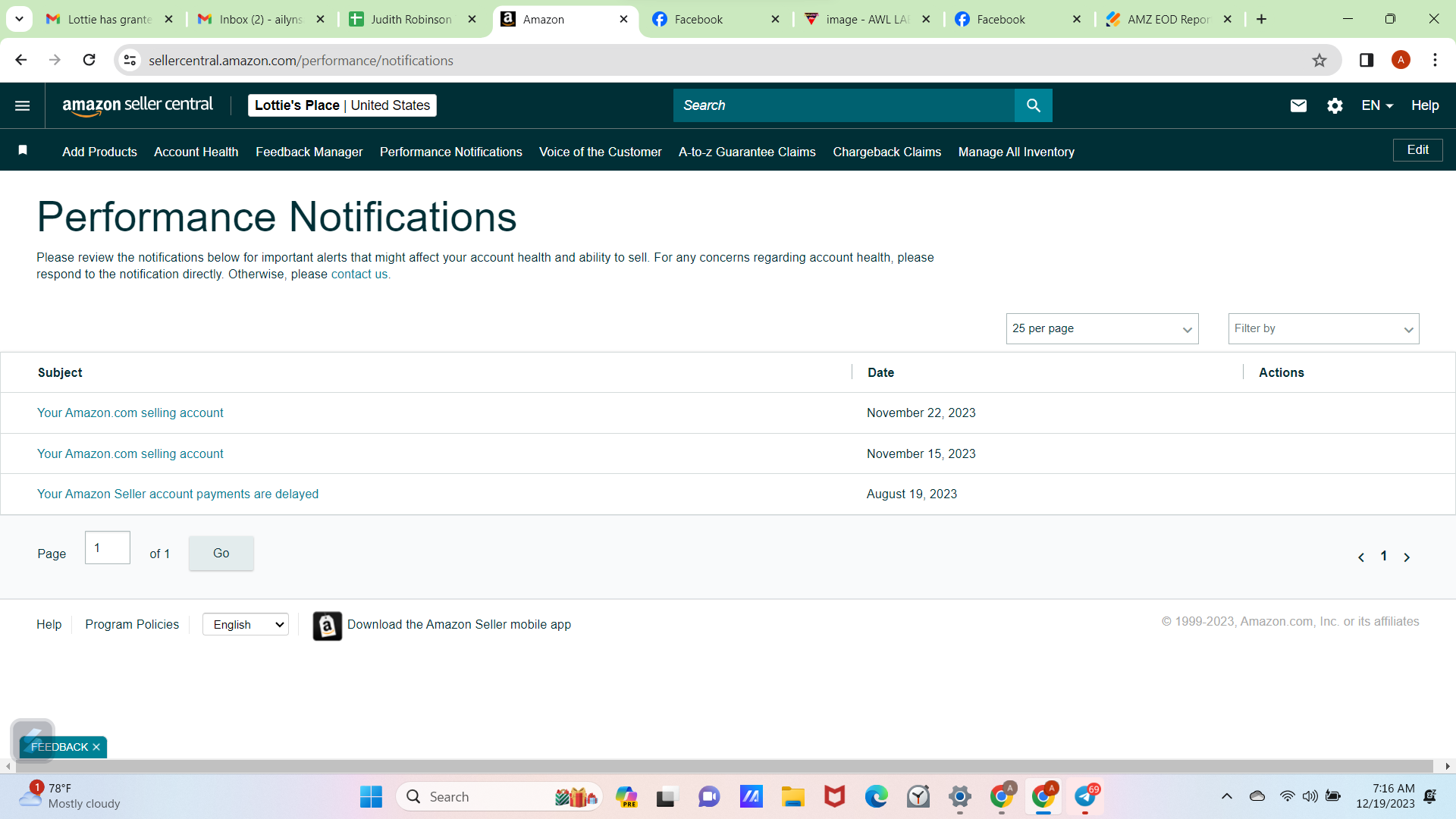Click the Subject column header
The height and width of the screenshot is (819, 1456).
pyautogui.click(x=60, y=372)
